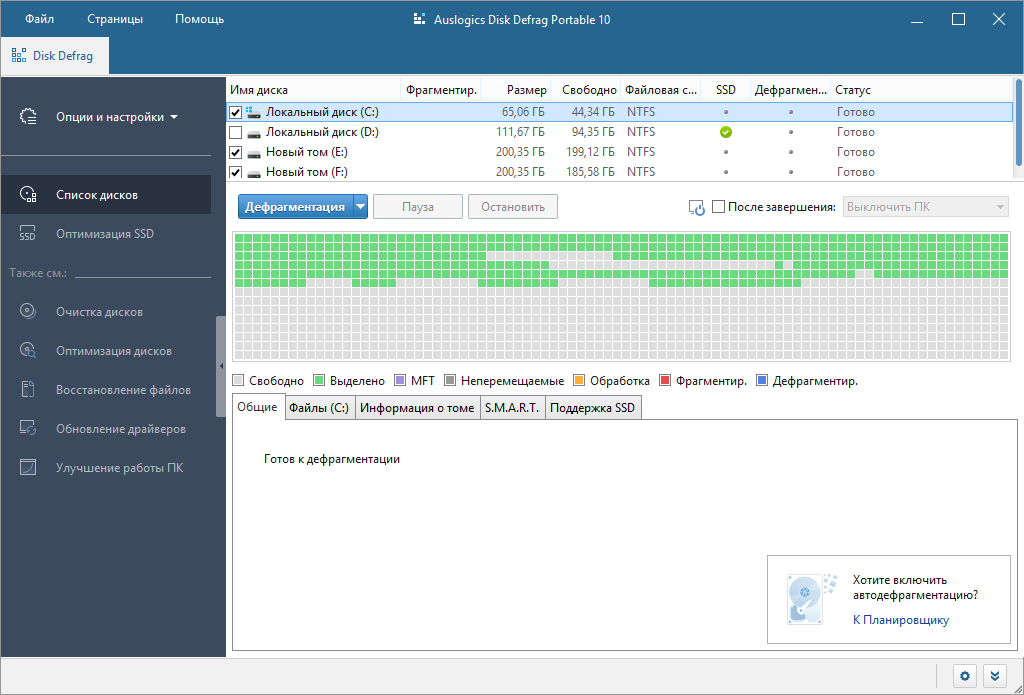Image resolution: width=1024 pixels, height=695 pixels.
Task: Click the power icon beside После завершения
Action: pyautogui.click(x=697, y=208)
